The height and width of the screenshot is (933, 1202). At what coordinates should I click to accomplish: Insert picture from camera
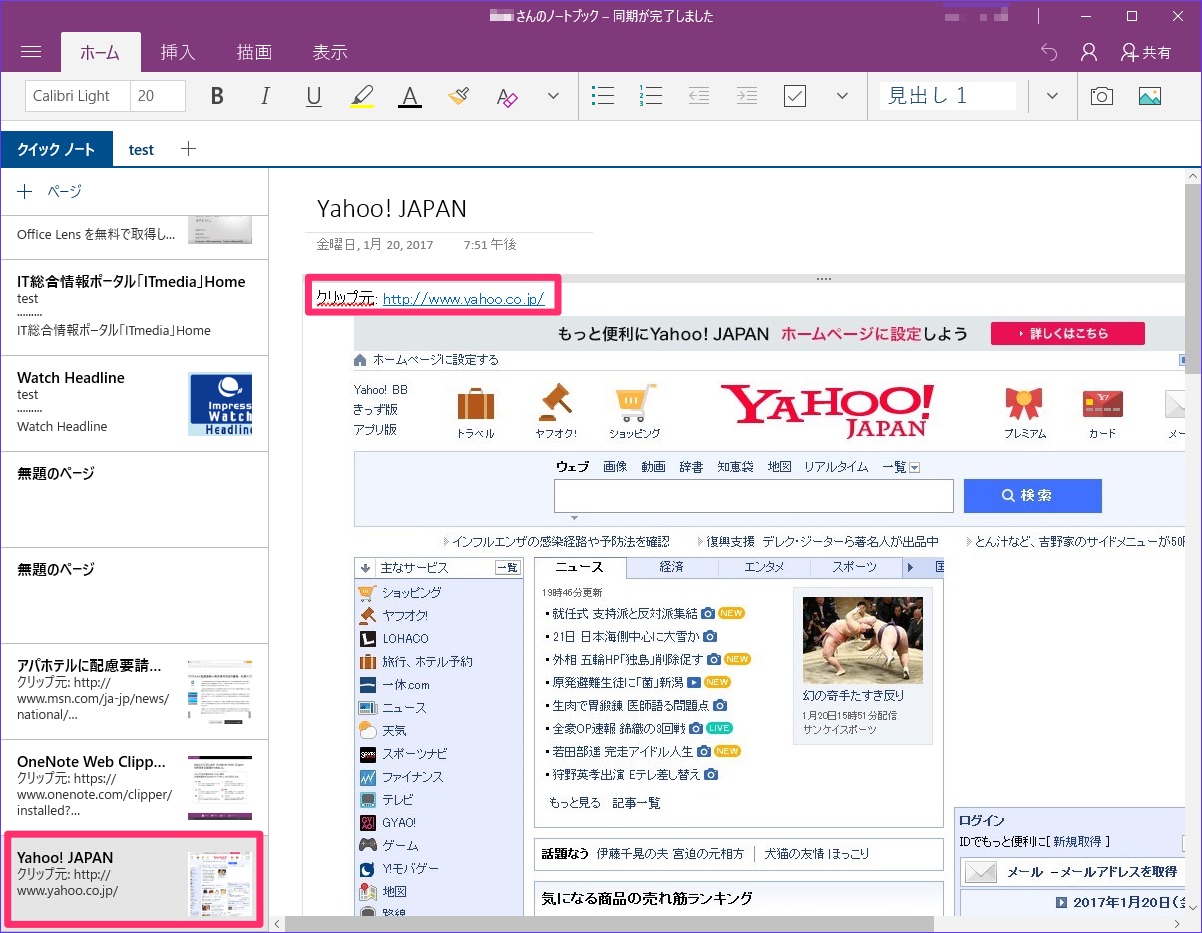pos(1102,96)
